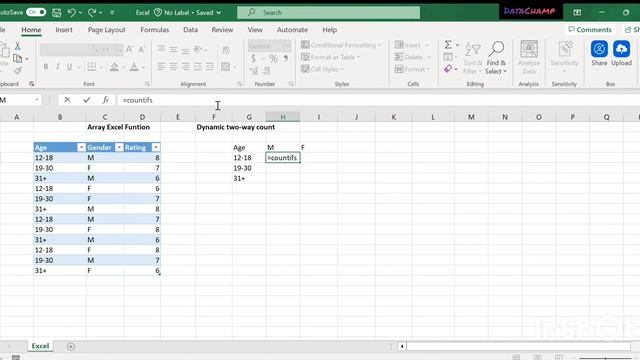Image resolution: width=640 pixels, height=360 pixels.
Task: Open the Formulas ribbon tab
Action: pyautogui.click(x=154, y=30)
